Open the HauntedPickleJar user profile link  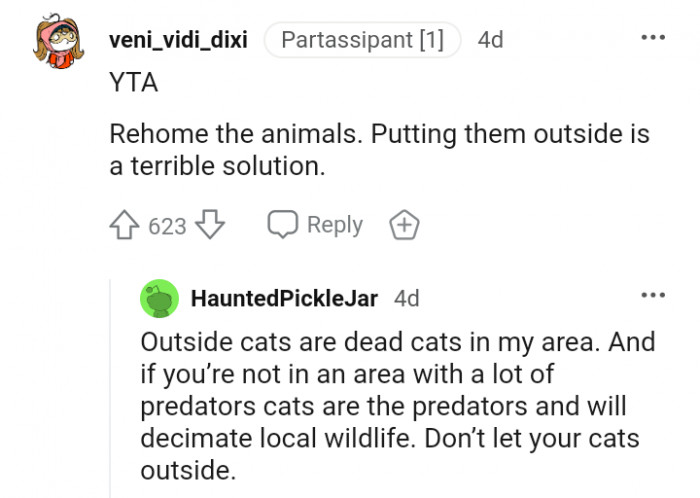[x=285, y=298]
